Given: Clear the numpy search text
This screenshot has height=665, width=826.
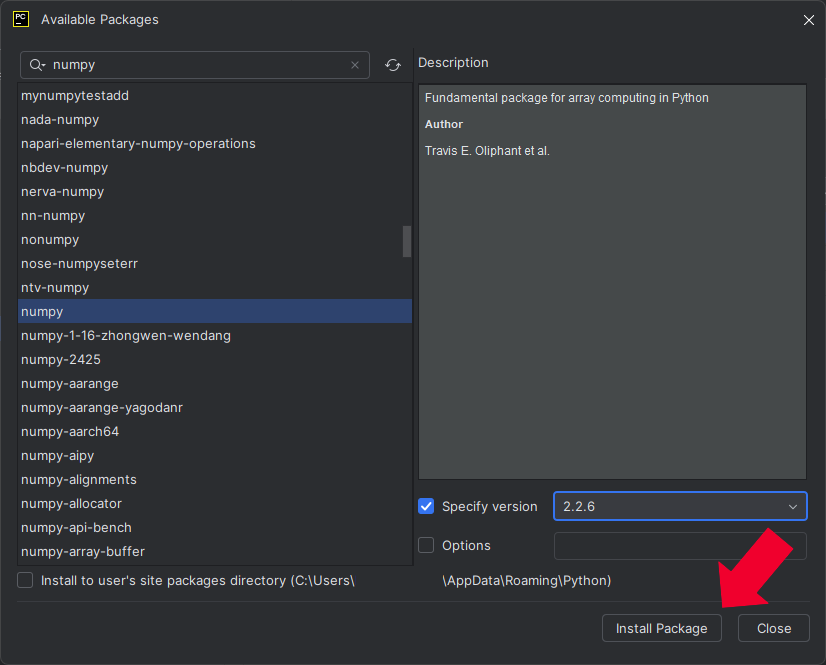Looking at the screenshot, I should pyautogui.click(x=355, y=65).
